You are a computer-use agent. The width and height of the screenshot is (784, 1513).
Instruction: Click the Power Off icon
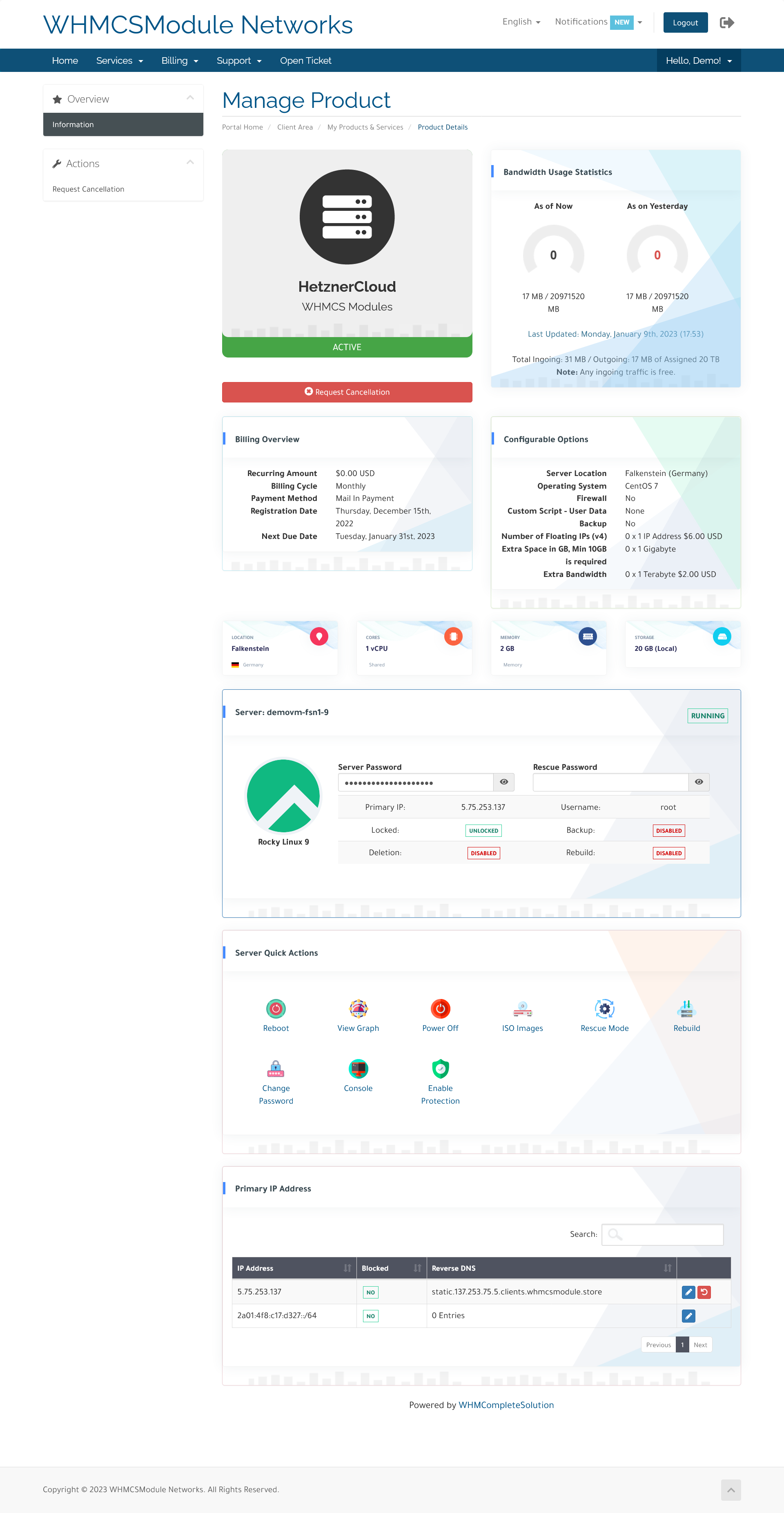(x=440, y=1008)
